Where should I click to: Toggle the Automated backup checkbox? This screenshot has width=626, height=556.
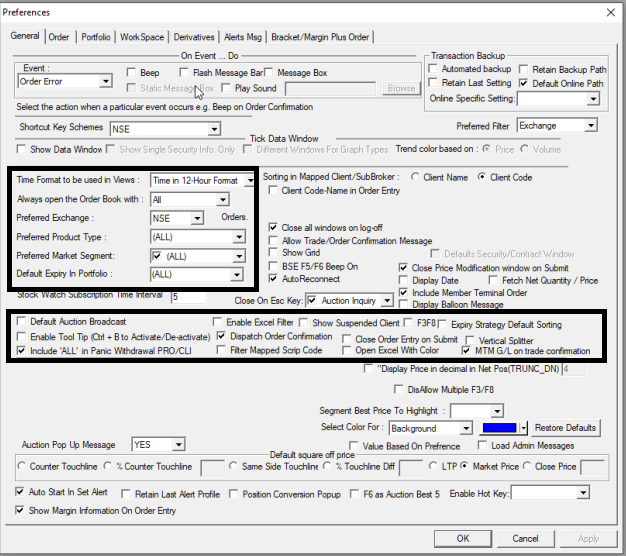434,70
